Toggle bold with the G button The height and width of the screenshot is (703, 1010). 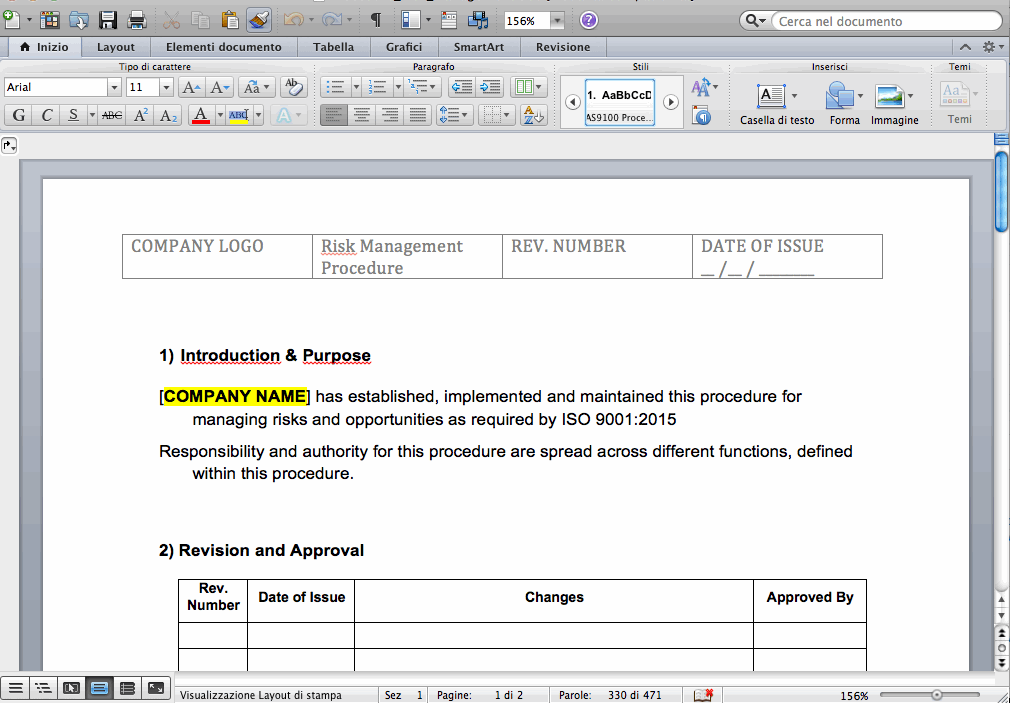point(19,115)
